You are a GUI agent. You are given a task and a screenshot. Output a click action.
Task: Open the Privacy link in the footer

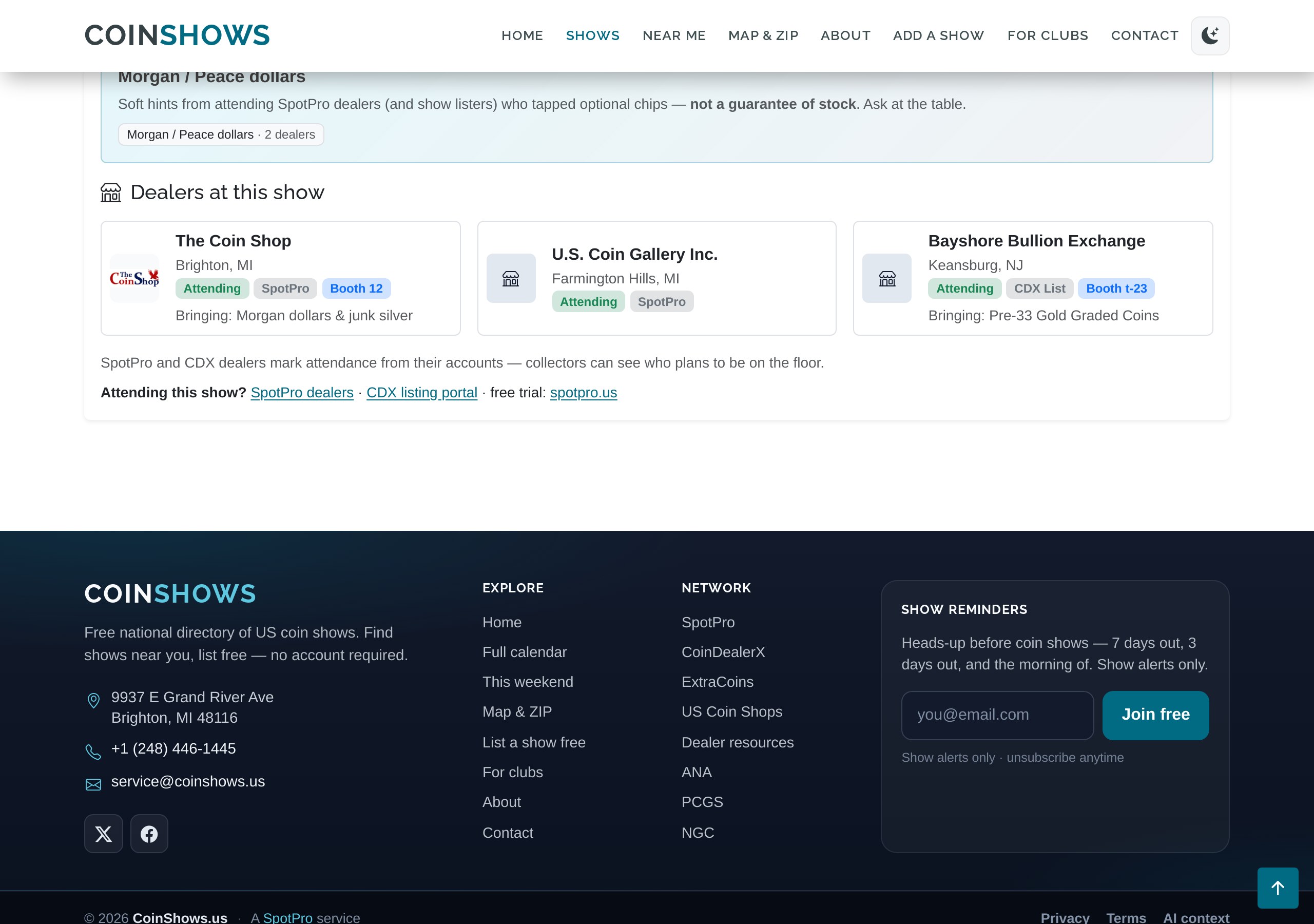pyautogui.click(x=1065, y=917)
